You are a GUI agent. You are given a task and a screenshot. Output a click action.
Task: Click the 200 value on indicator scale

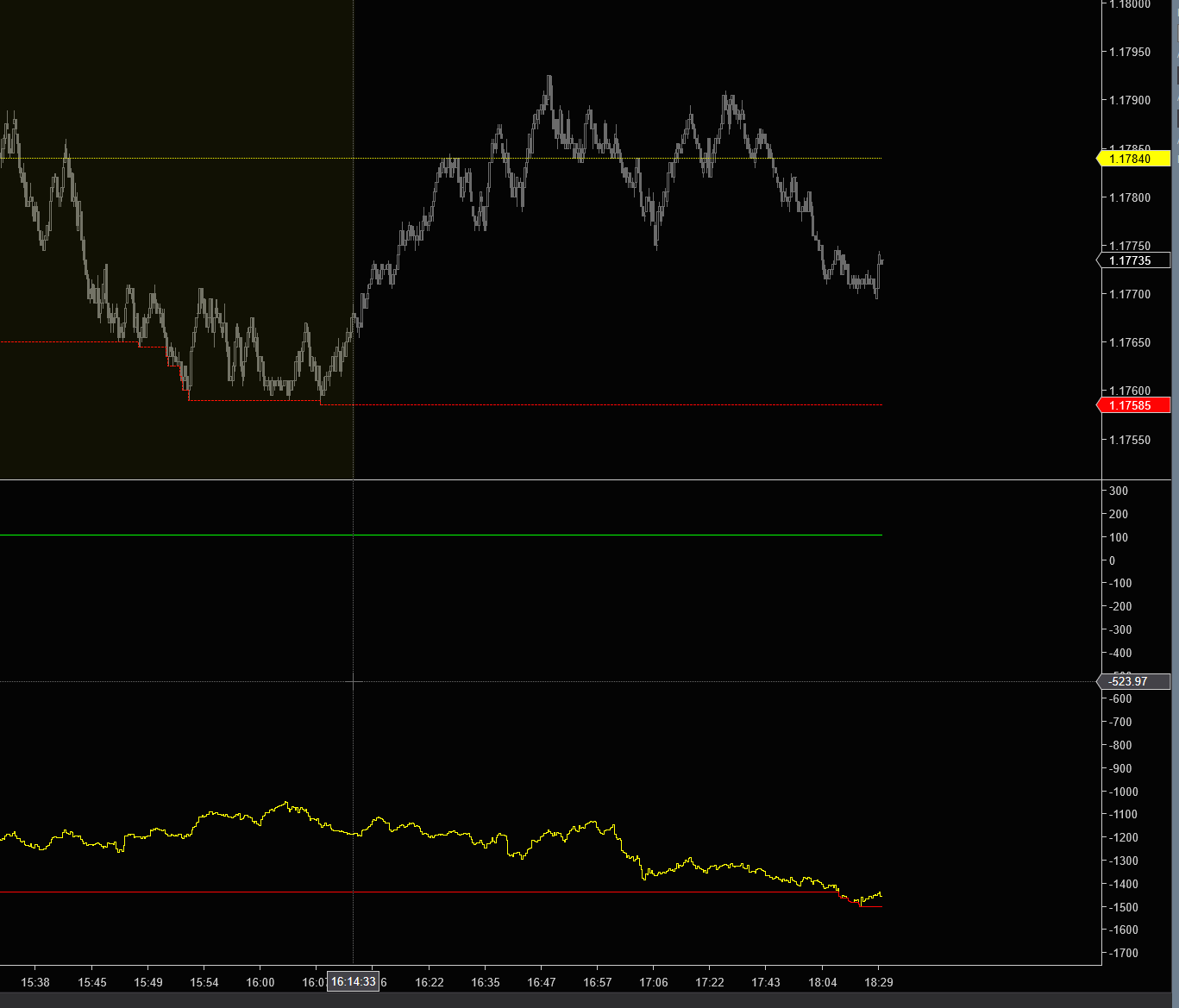(1119, 514)
